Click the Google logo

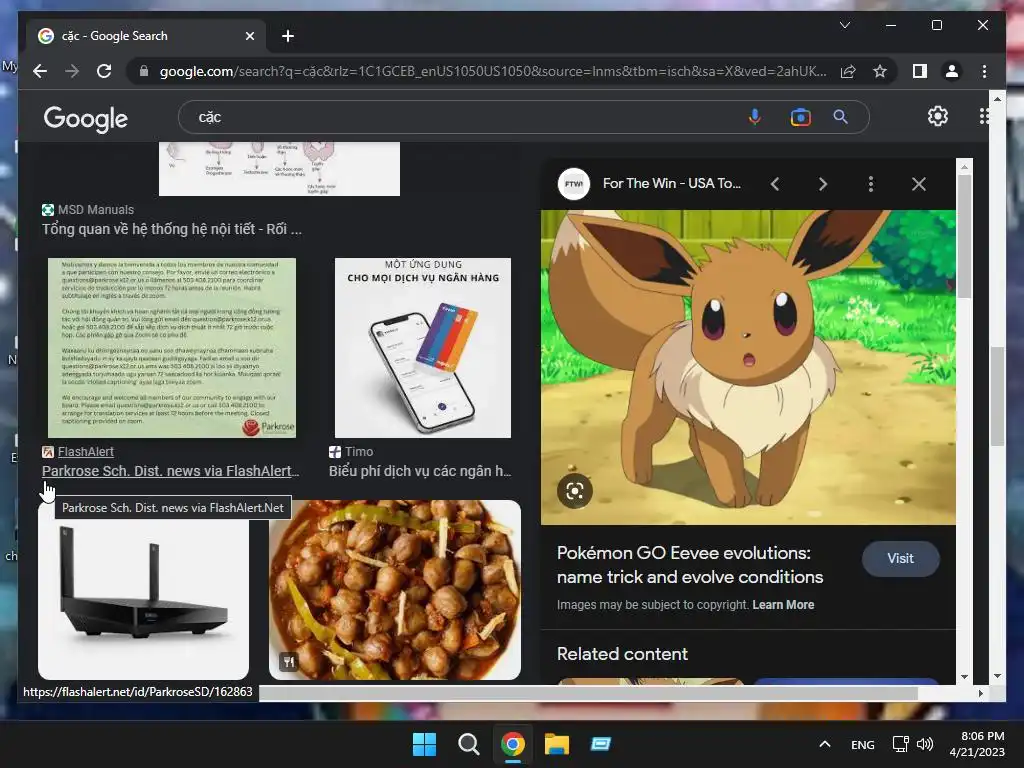tap(86, 119)
